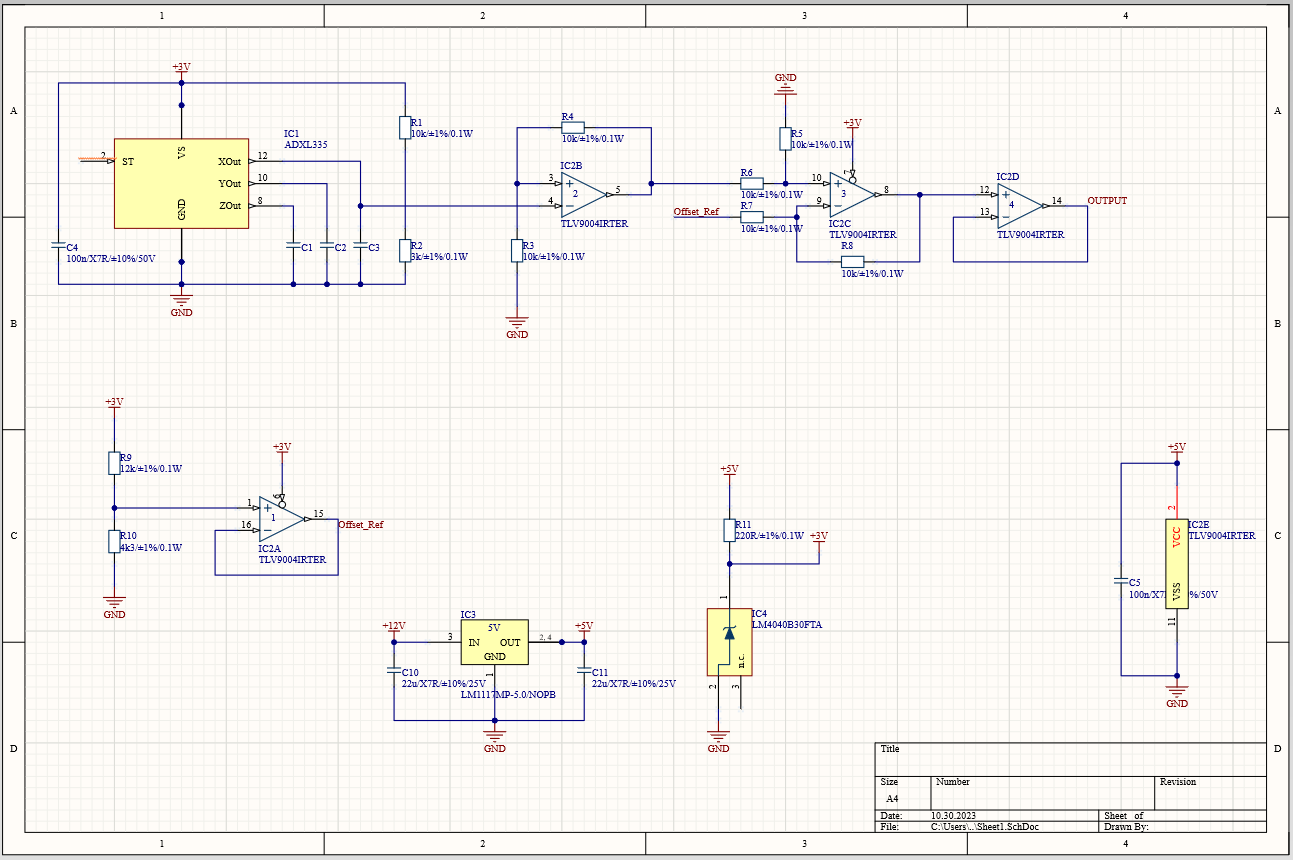The width and height of the screenshot is (1293, 860).
Task: Select op-amp IC2C inverting stage symbol
Action: 851,192
